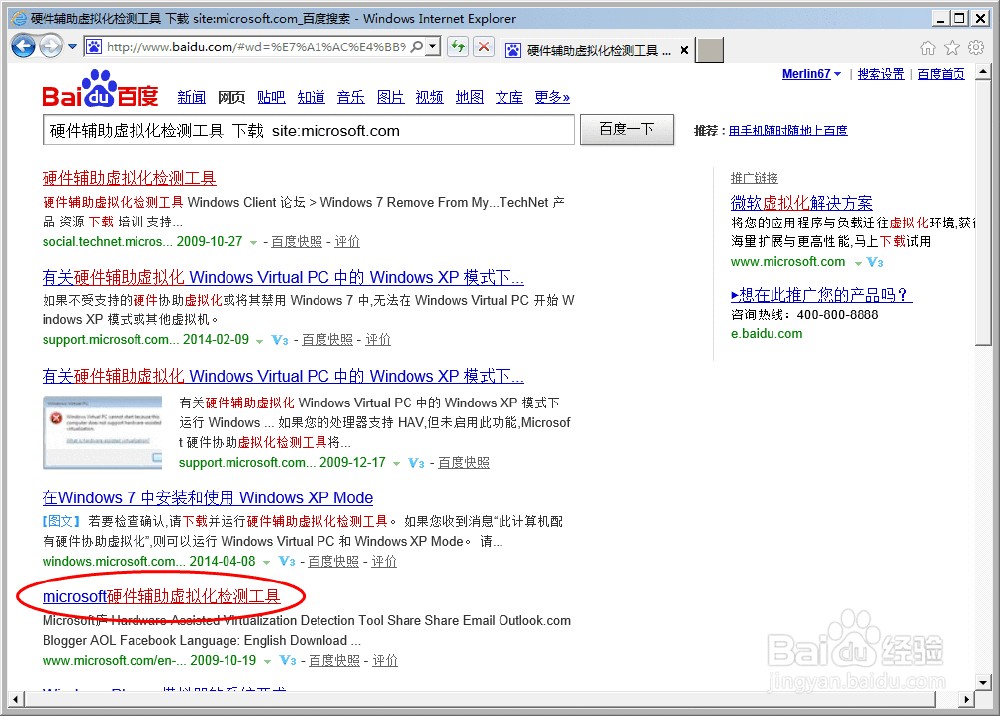Switch to 地图 search category
Screen dimensions: 1000x716
click(469, 97)
